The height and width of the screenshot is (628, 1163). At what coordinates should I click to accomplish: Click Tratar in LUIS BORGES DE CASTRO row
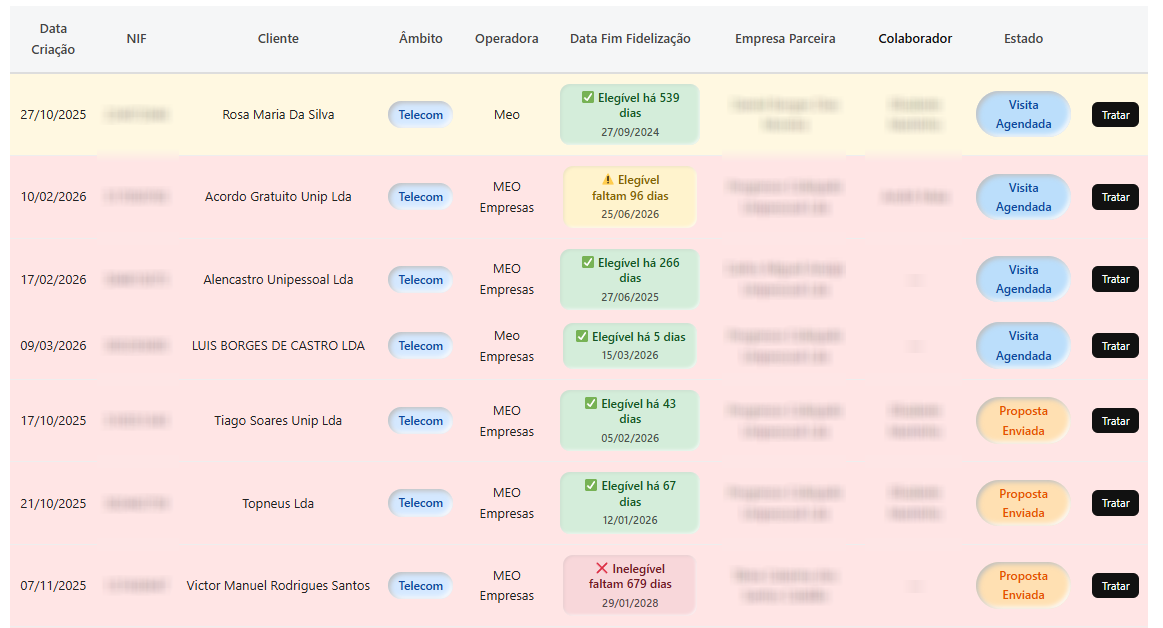point(1115,346)
